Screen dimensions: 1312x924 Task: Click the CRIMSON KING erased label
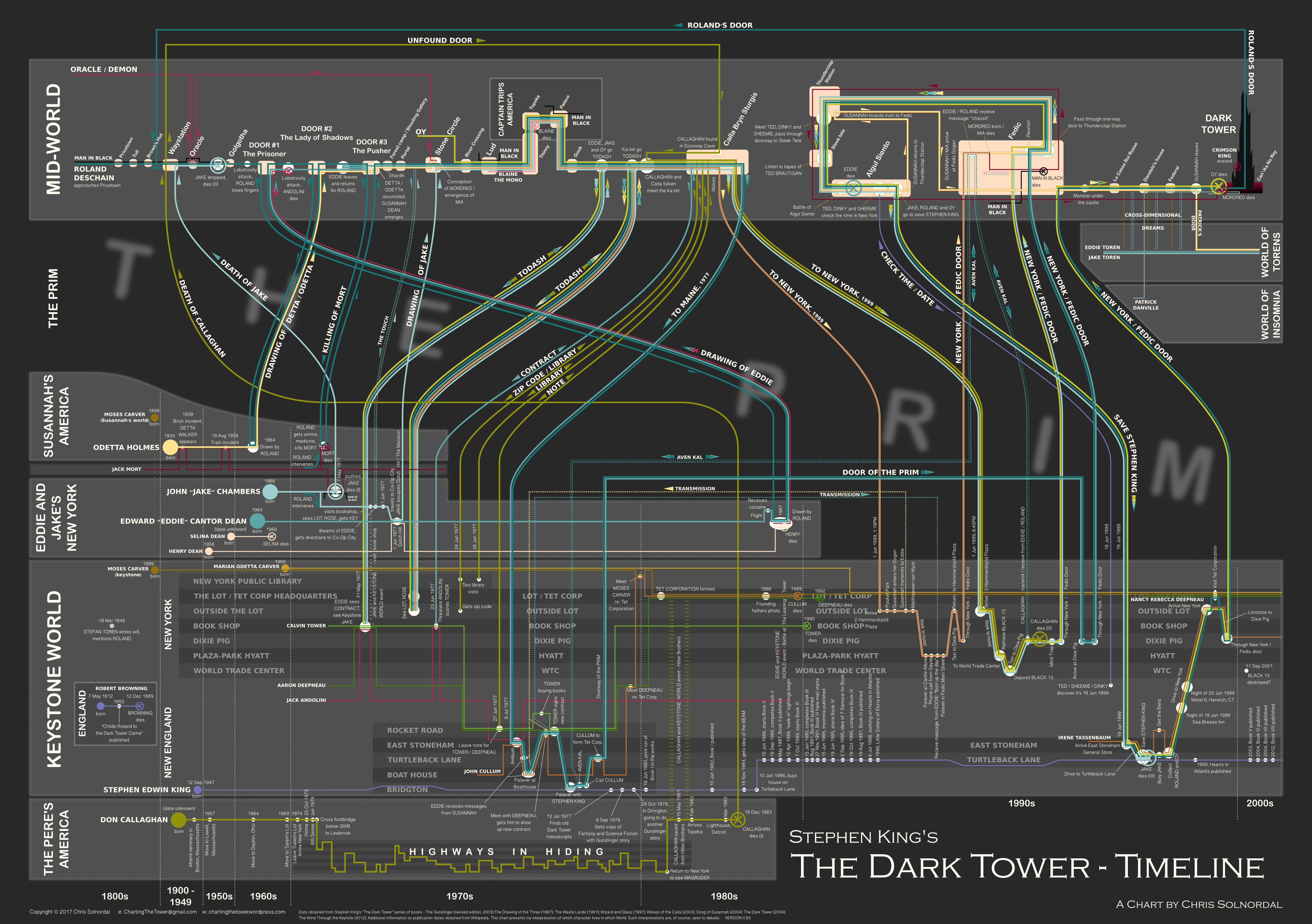click(x=1224, y=155)
